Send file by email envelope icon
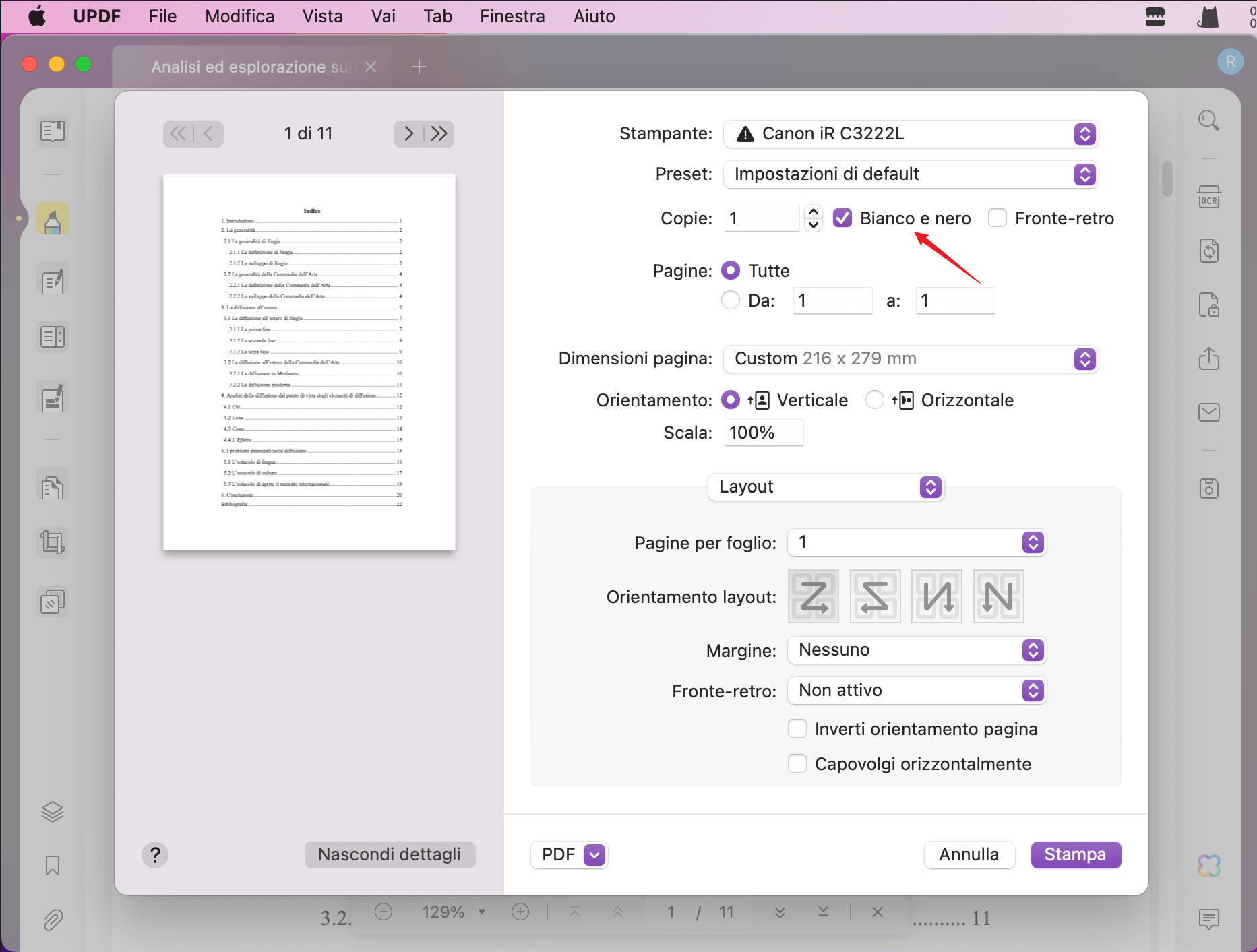This screenshot has height=952, width=1257. 1209,412
